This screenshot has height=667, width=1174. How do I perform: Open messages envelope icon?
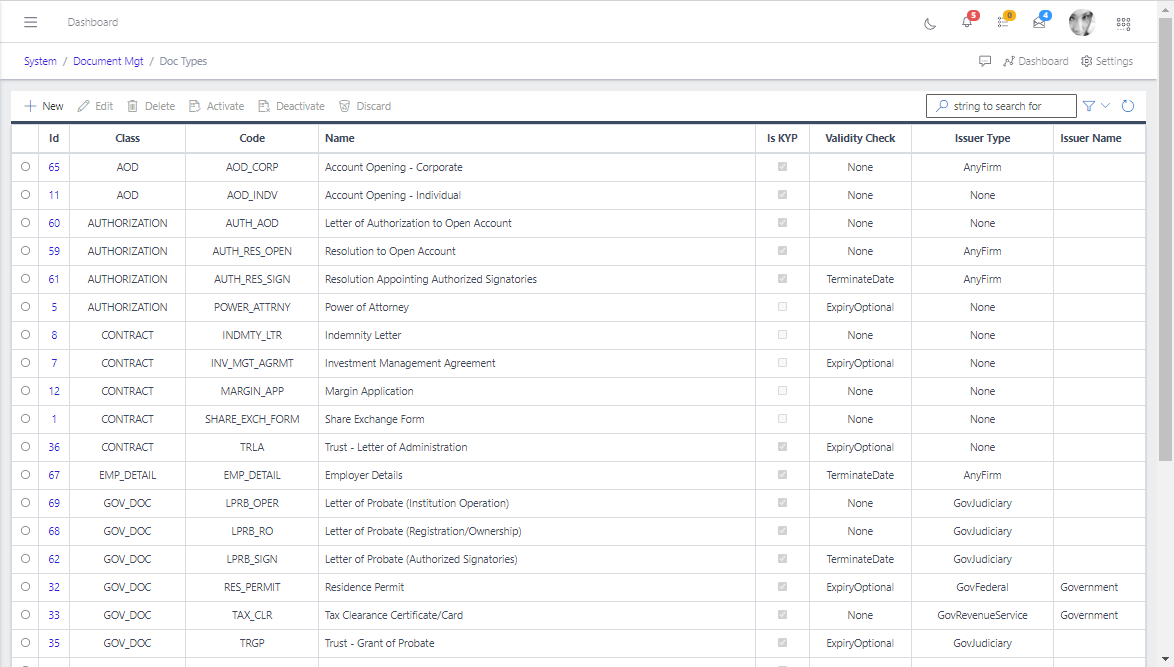1039,22
